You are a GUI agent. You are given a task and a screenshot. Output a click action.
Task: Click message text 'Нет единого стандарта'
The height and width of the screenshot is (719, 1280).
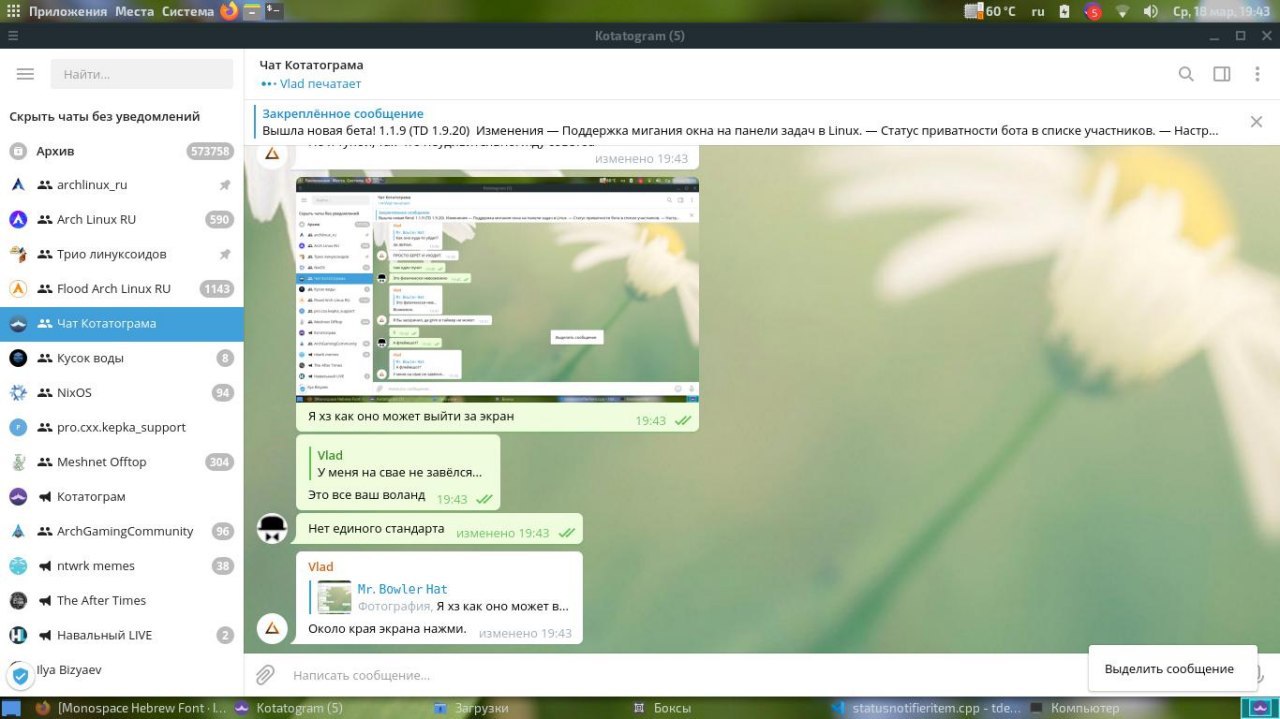pyautogui.click(x=376, y=528)
